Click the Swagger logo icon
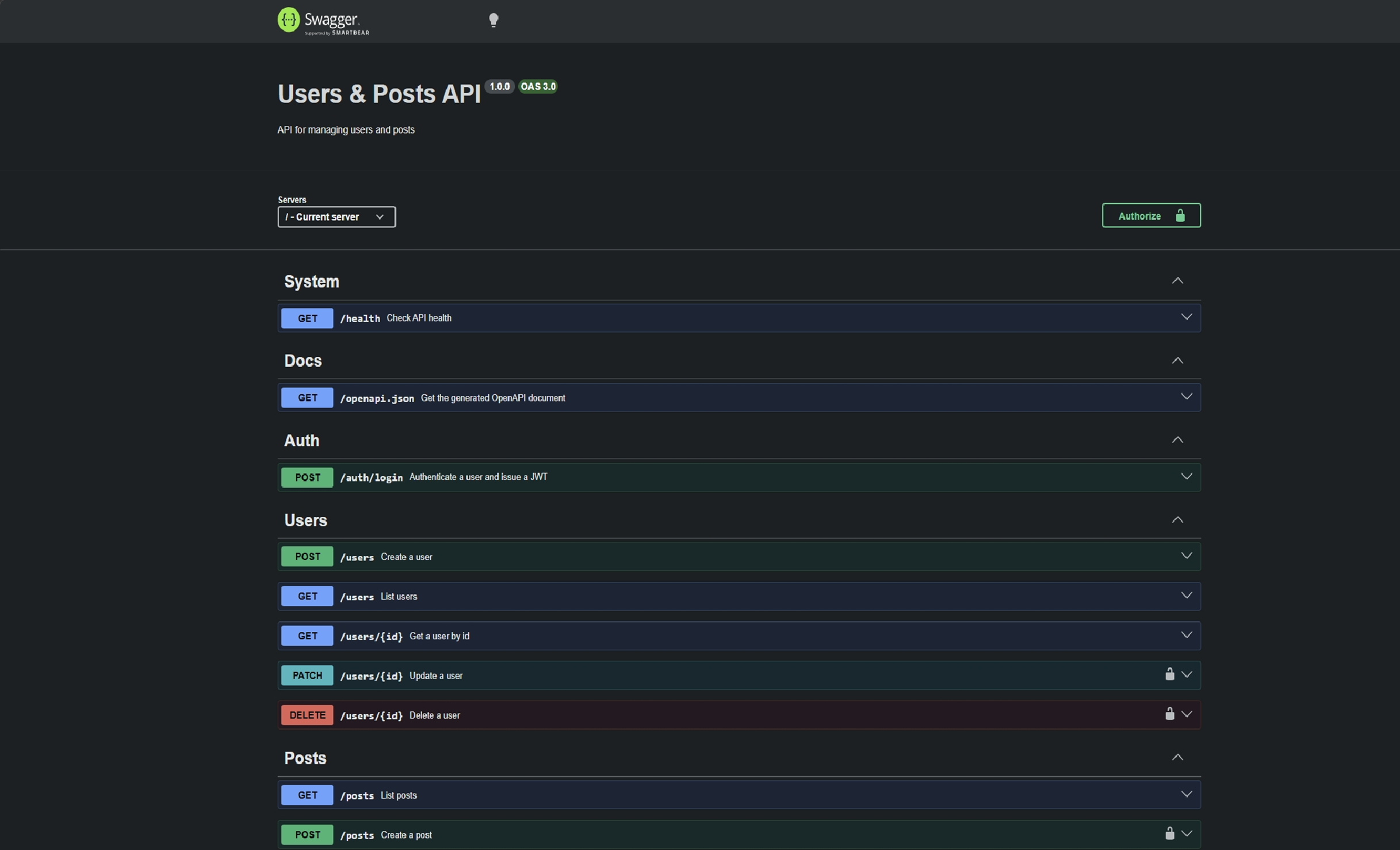This screenshot has height=850, width=1400. pos(289,20)
